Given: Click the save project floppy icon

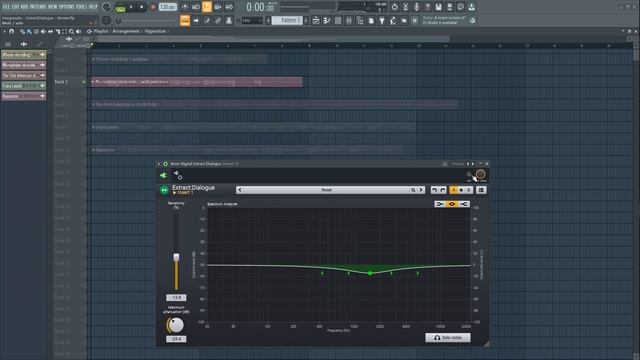Looking at the screenshot, I should pos(438,7).
